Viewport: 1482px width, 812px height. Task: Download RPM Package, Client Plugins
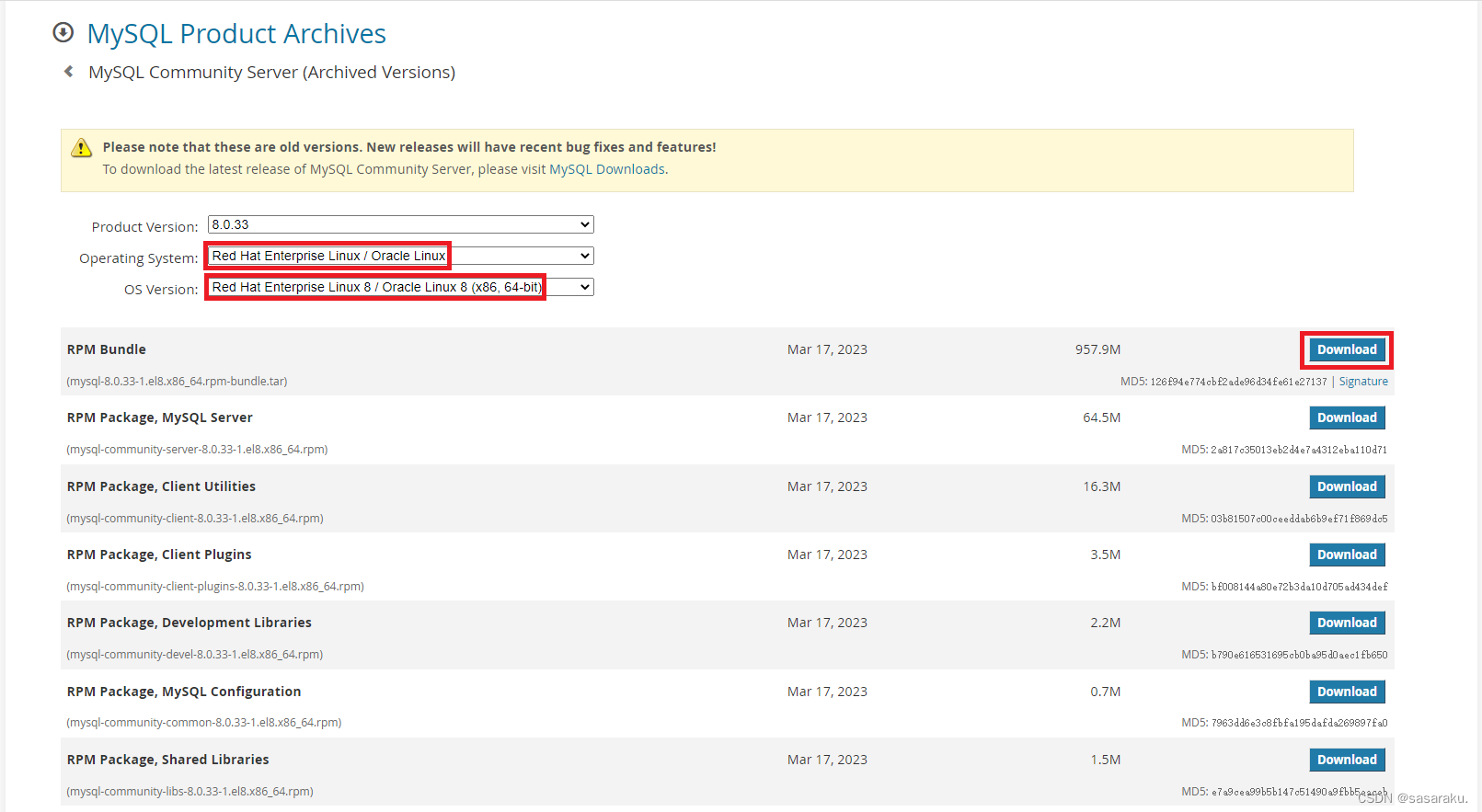point(1347,555)
